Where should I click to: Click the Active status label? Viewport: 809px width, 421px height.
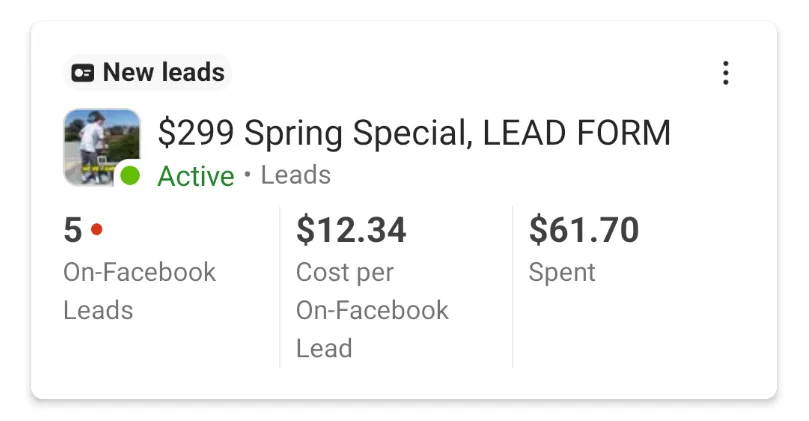196,176
